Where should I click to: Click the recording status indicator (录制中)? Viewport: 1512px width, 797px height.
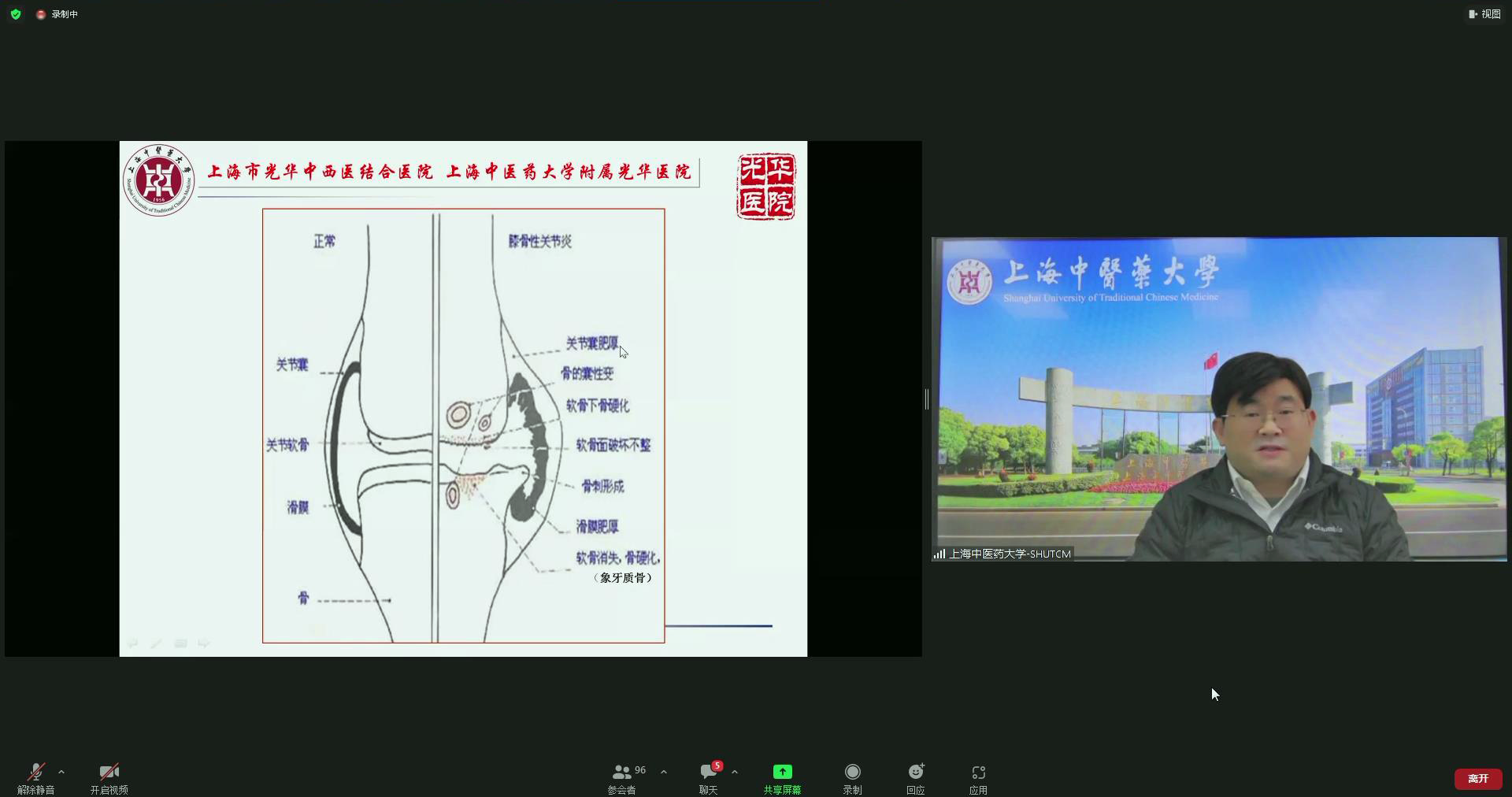(x=57, y=14)
